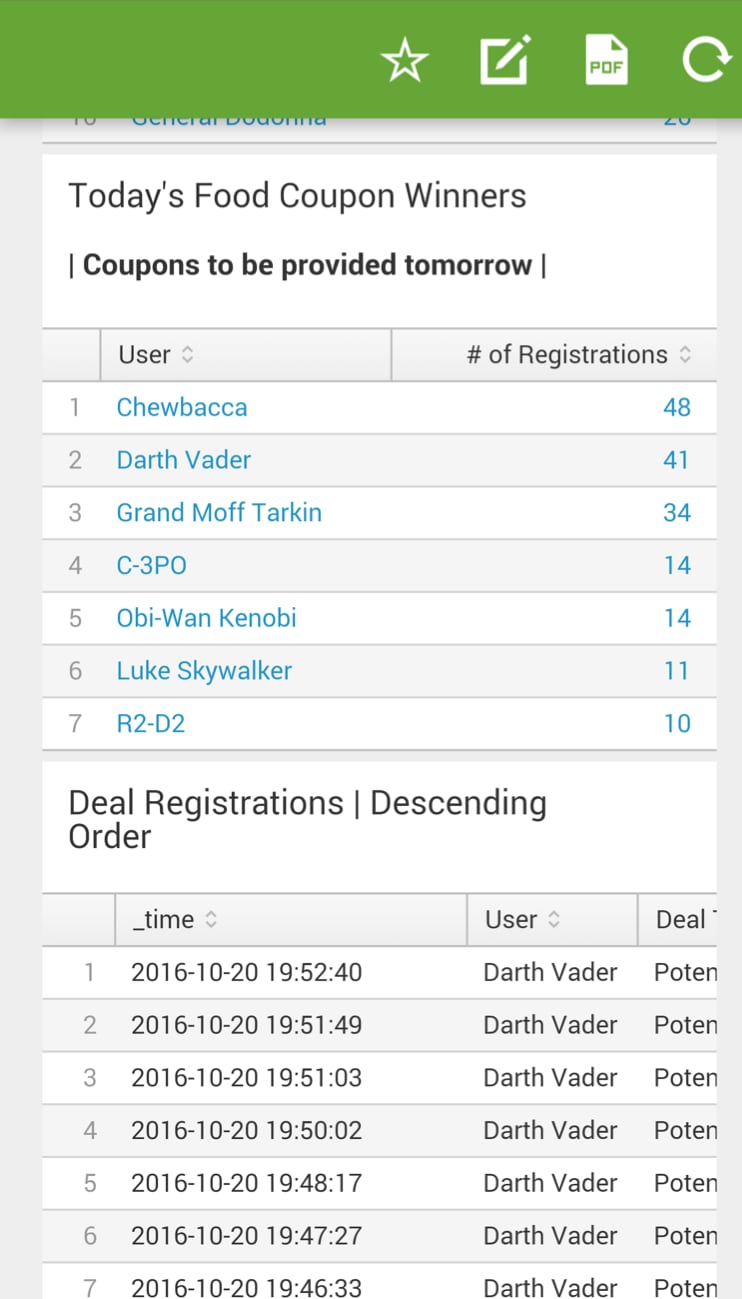Select row with time 19:48:17
742x1299 pixels.
click(x=379, y=1184)
